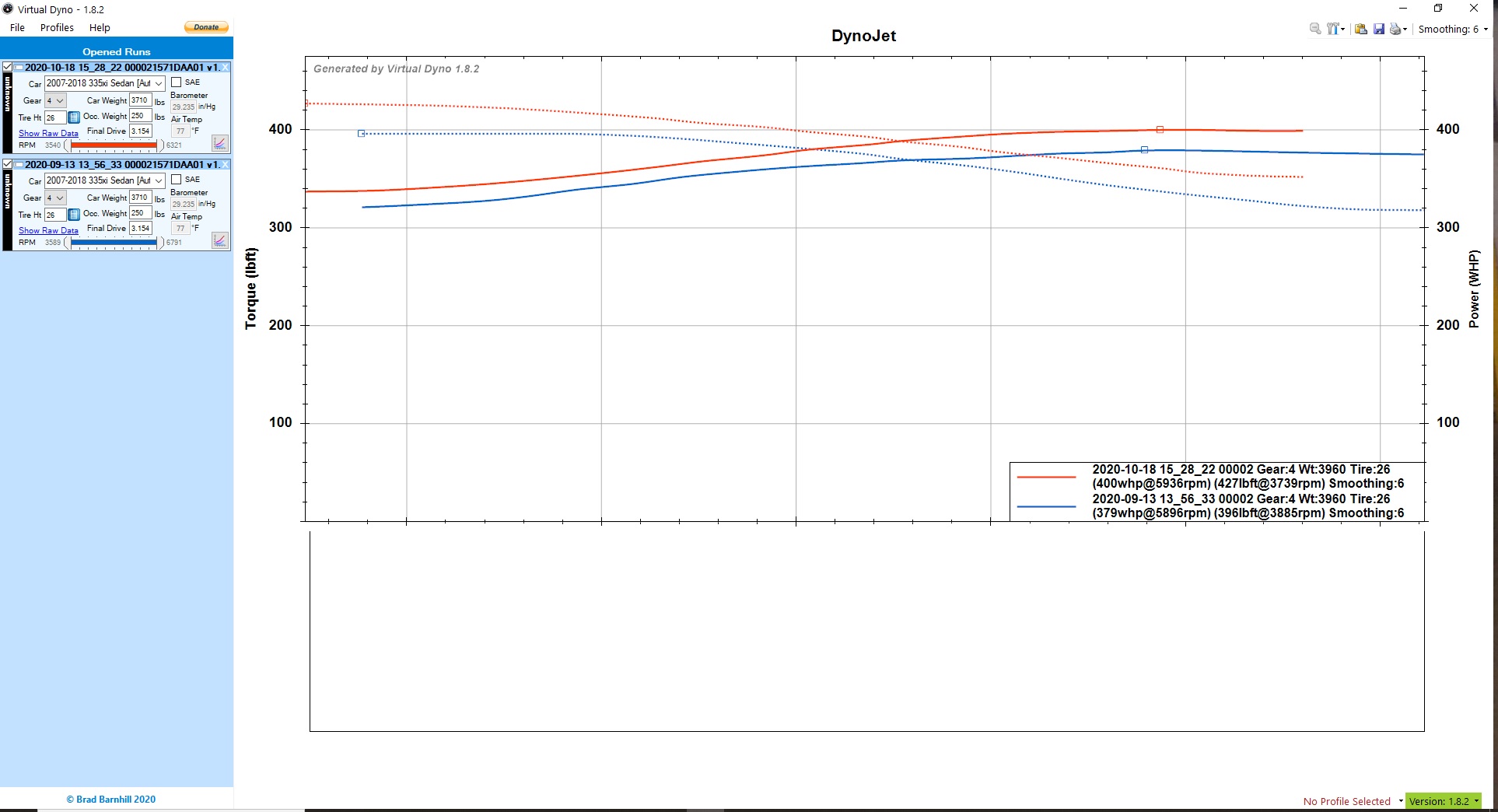Image resolution: width=1498 pixels, height=812 pixels.
Task: Open the wrench tools settings icon
Action: pos(1332,29)
